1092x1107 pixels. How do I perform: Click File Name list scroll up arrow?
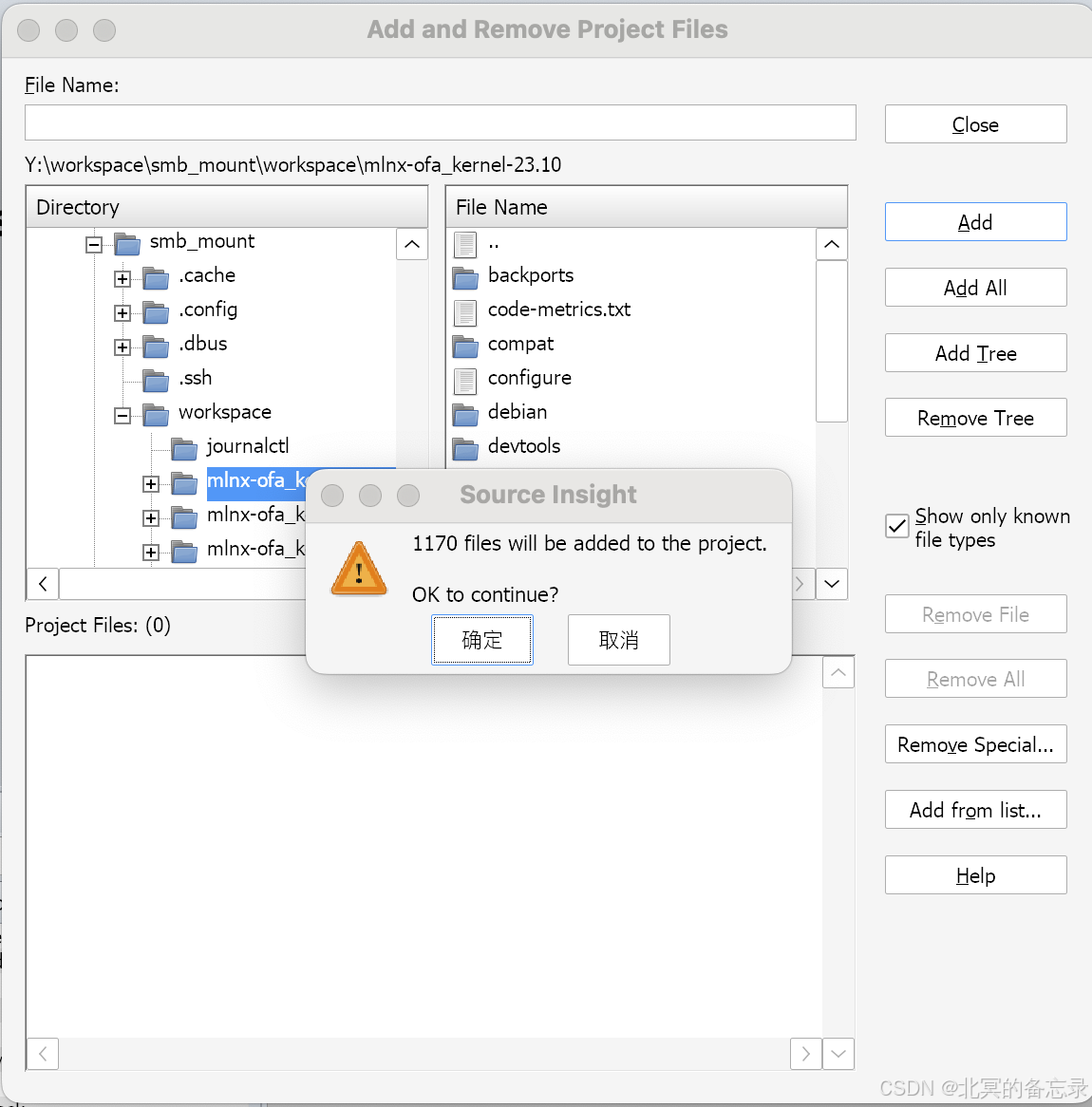tap(832, 245)
